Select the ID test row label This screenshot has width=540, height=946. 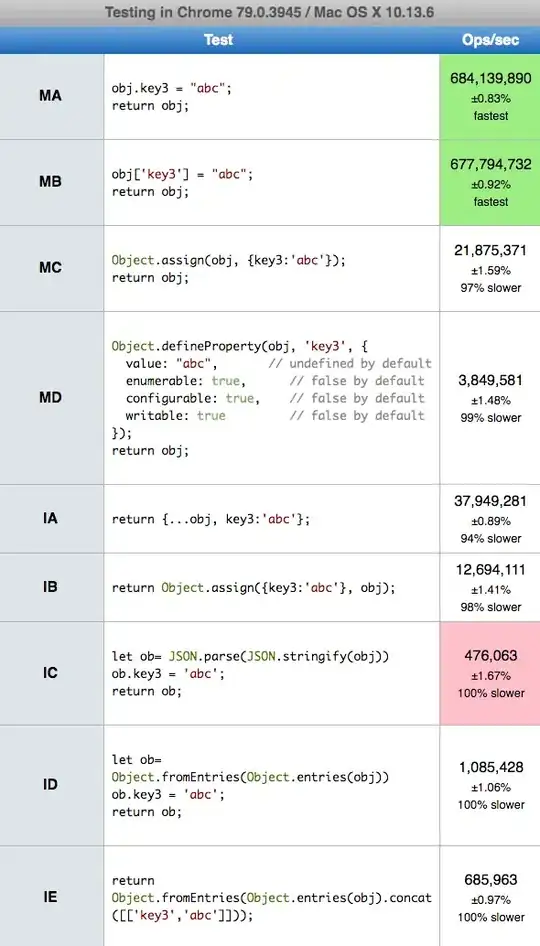(x=50, y=785)
